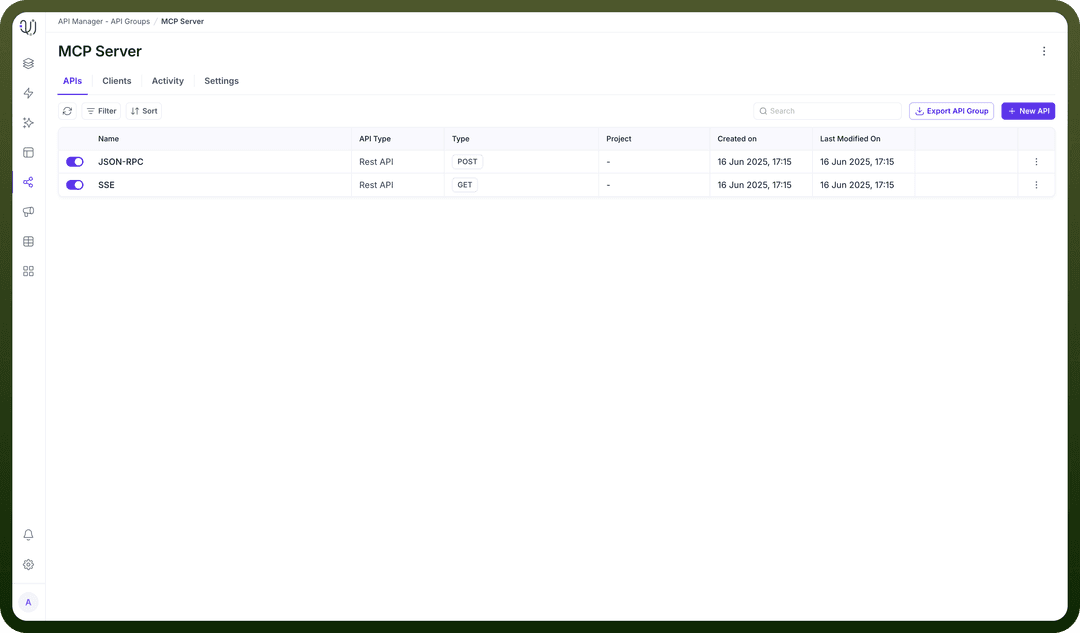Open the lightning bolt sidebar icon
Image resolution: width=1080 pixels, height=633 pixels.
(28, 93)
